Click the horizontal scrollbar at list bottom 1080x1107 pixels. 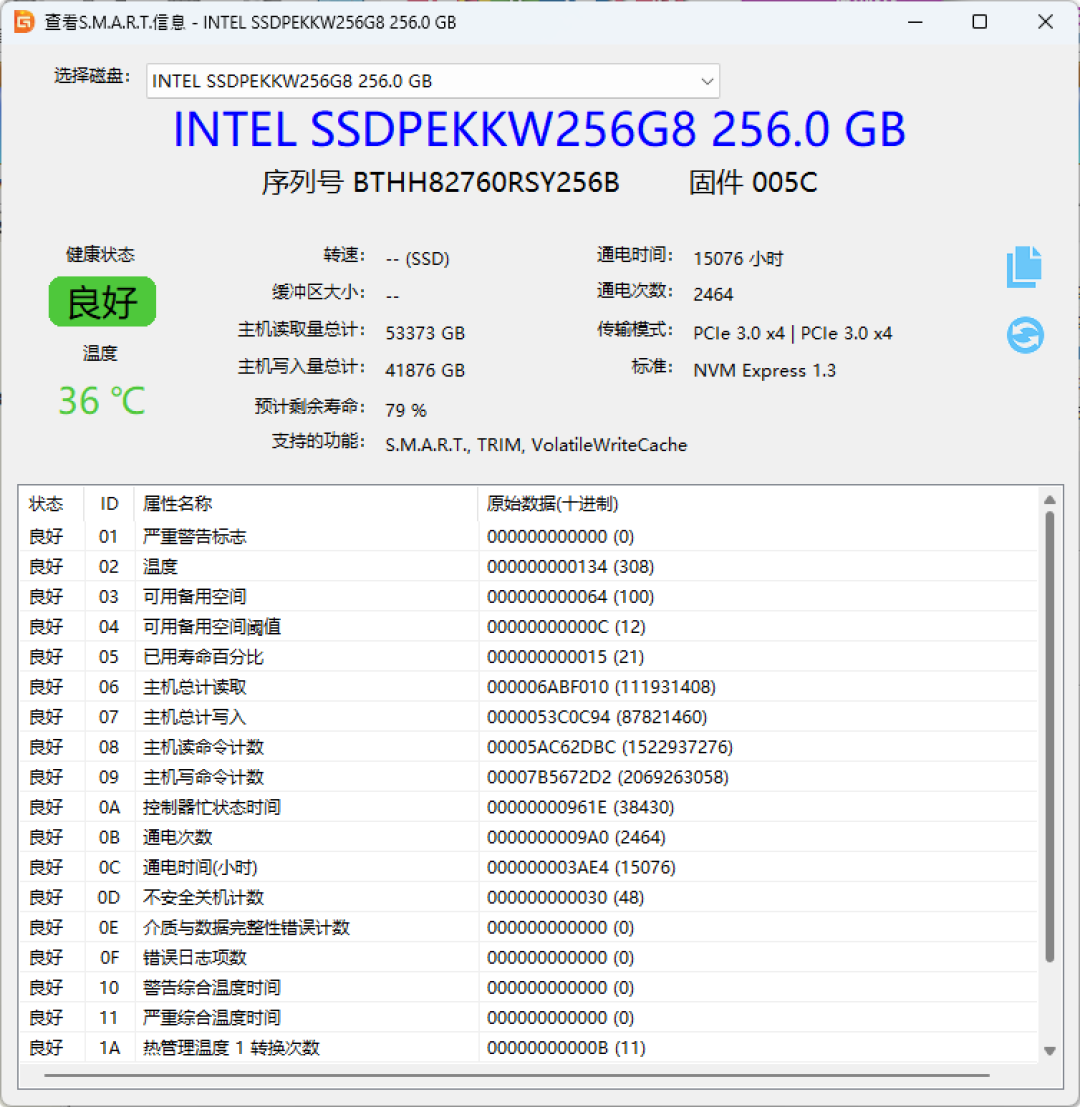(x=517, y=1075)
